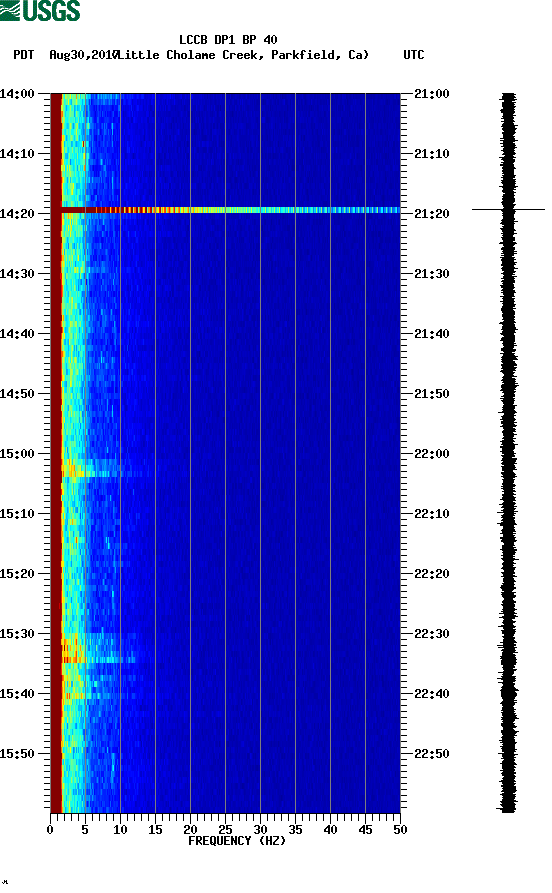The height and width of the screenshot is (893, 552).
Task: Click the bright energy burst just after 15:00
Action: pyautogui.click(x=91, y=468)
